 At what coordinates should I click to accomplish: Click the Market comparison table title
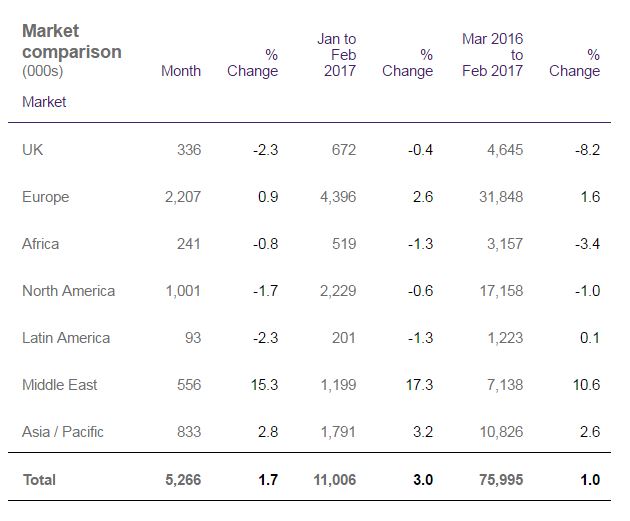click(x=71, y=41)
